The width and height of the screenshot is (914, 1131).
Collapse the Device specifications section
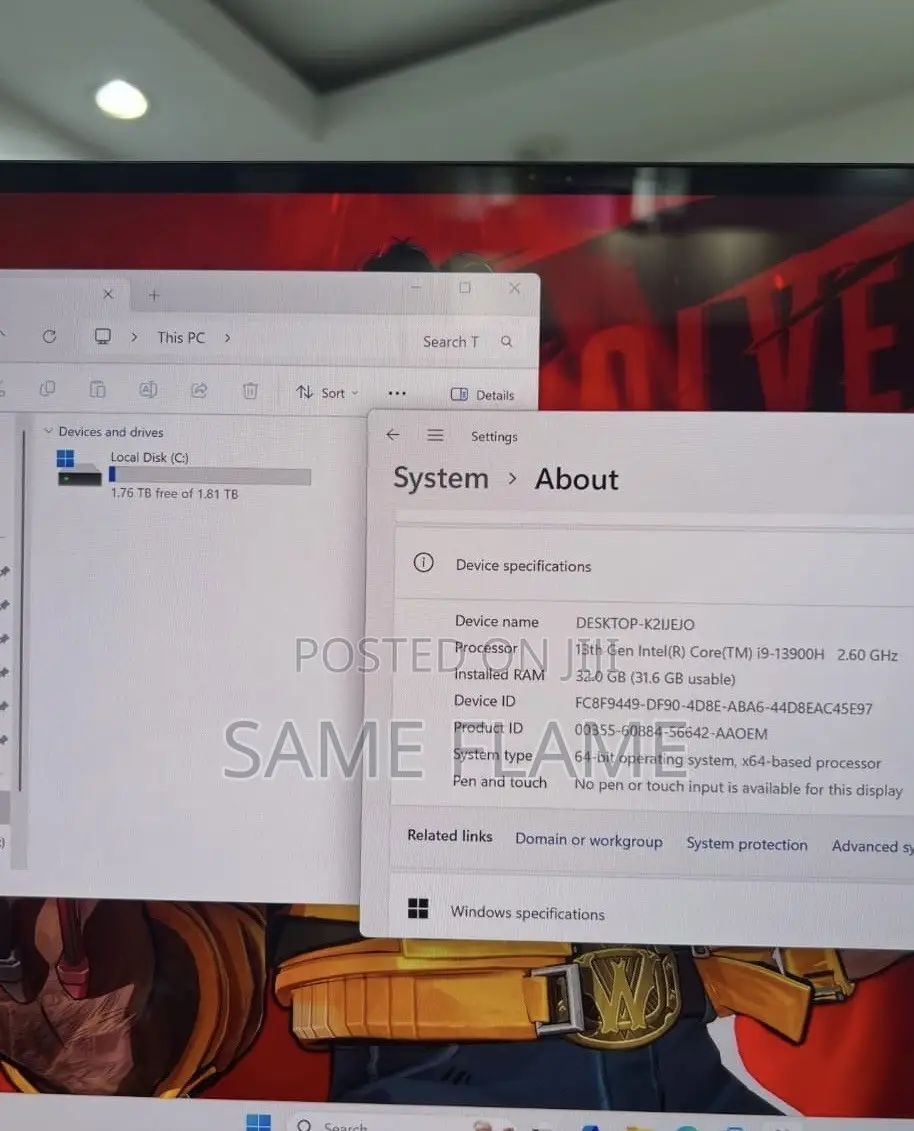click(654, 566)
